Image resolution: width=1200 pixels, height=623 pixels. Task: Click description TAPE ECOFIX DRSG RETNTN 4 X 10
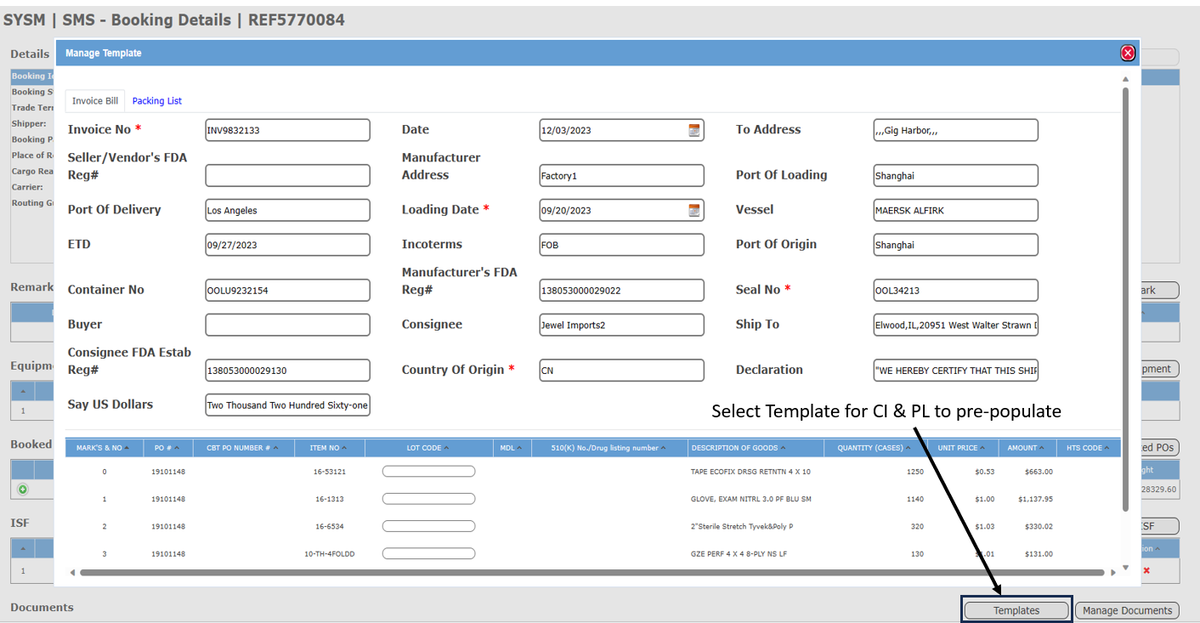coord(751,471)
